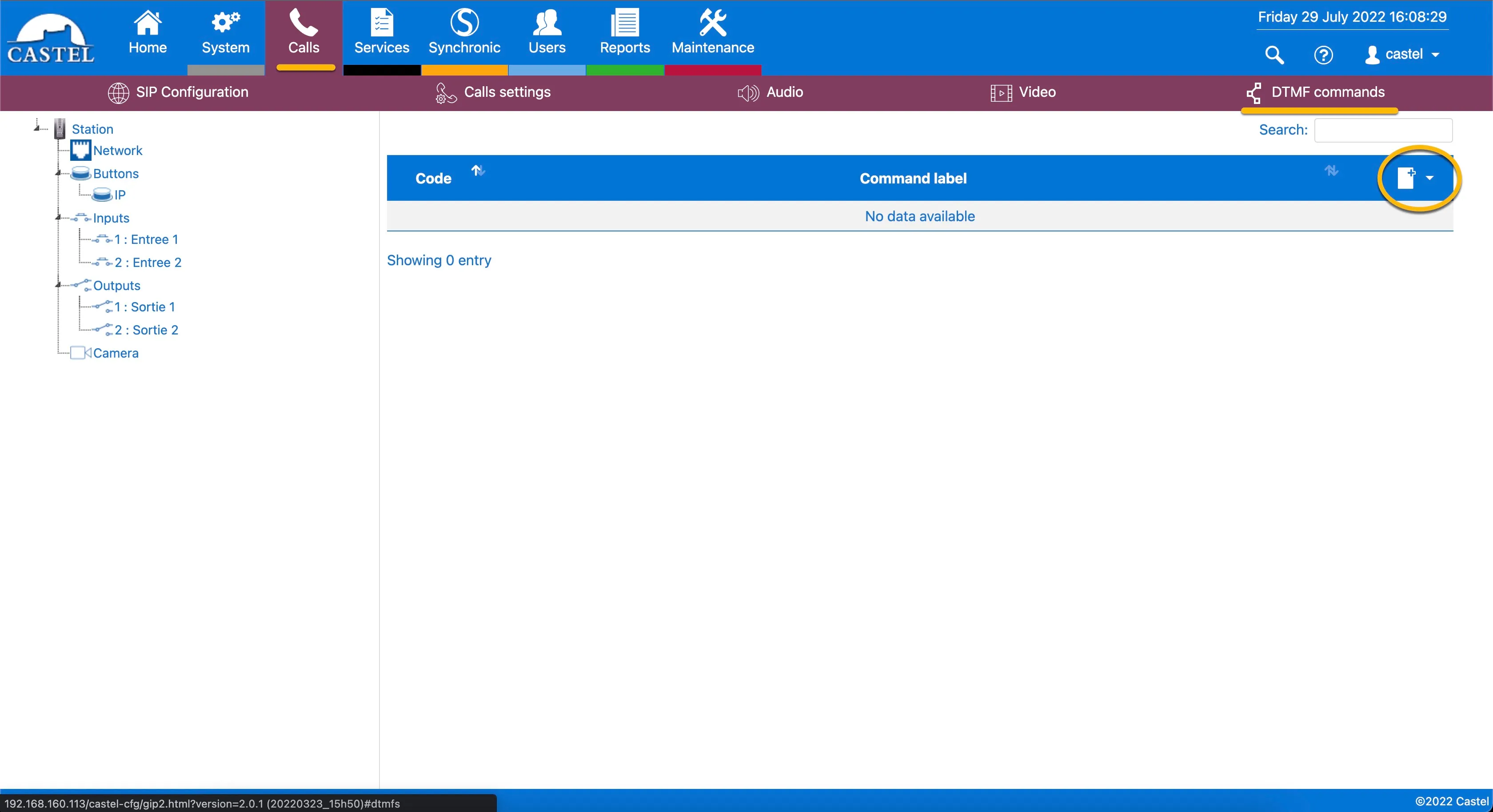The image size is (1493, 812).
Task: Click the date and time display
Action: click(1352, 17)
